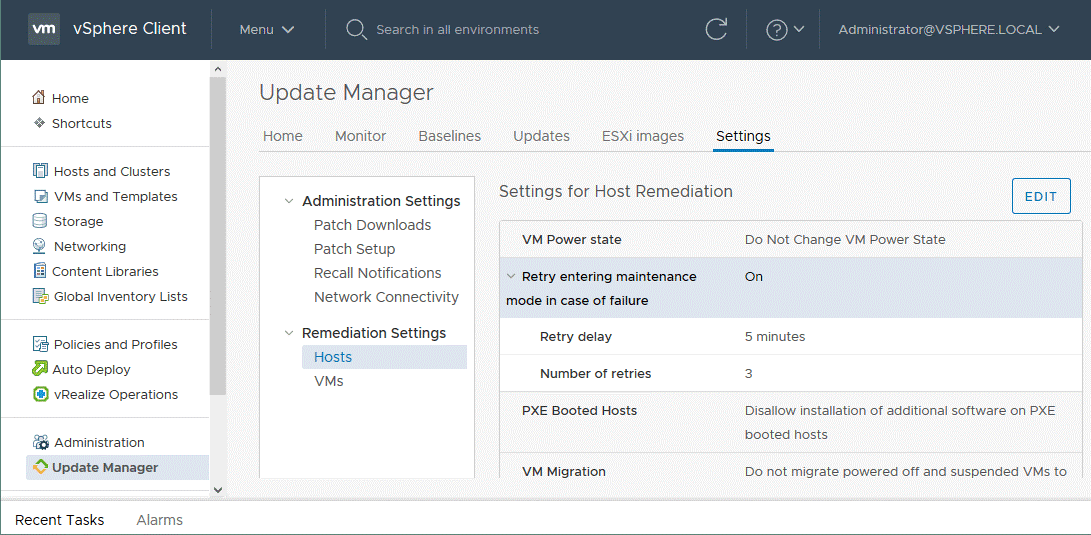Image resolution: width=1091 pixels, height=535 pixels.
Task: Open the Networking icon
Action: point(40,246)
